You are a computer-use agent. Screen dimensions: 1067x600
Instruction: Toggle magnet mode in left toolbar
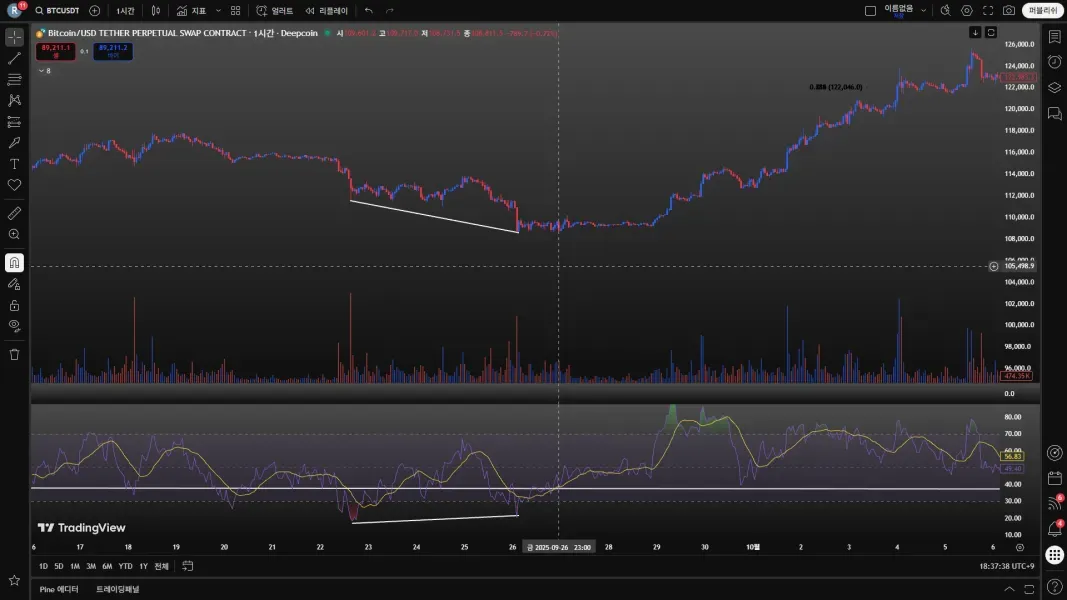14,263
